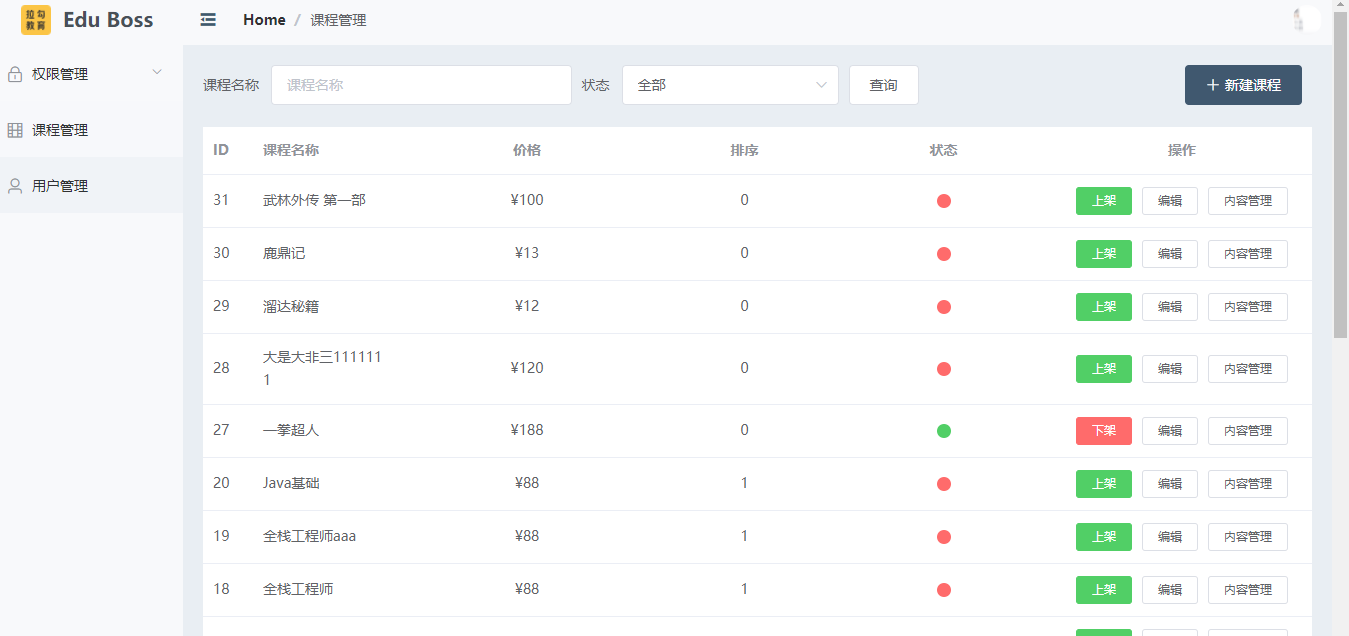Focus the 课程名称 search input field
Viewport: 1349px width, 636px height.
pyautogui.click(x=421, y=85)
